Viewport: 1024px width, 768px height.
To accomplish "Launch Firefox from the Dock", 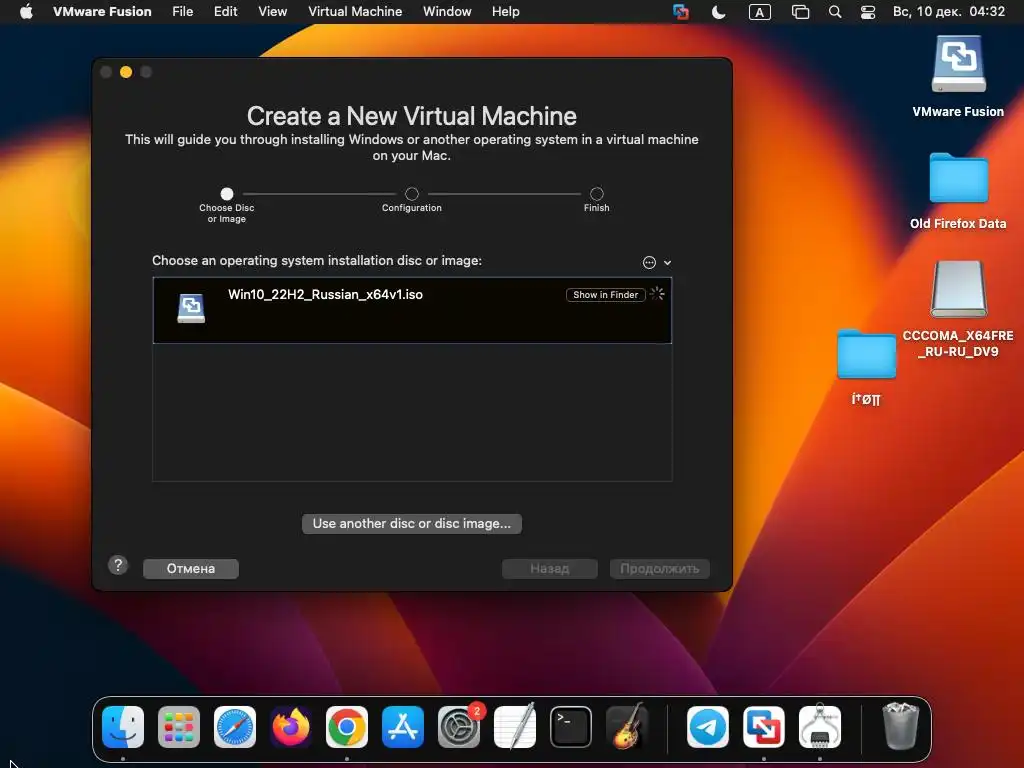I will tap(291, 727).
